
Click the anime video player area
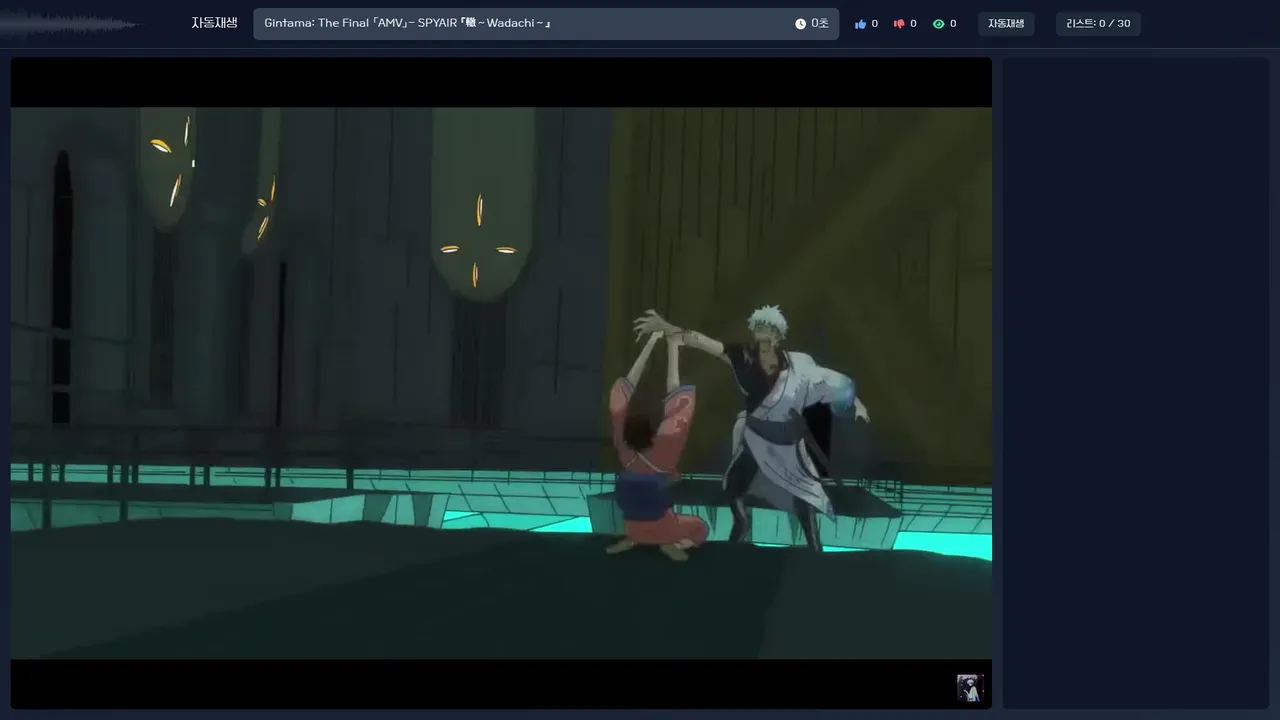pyautogui.click(x=501, y=383)
